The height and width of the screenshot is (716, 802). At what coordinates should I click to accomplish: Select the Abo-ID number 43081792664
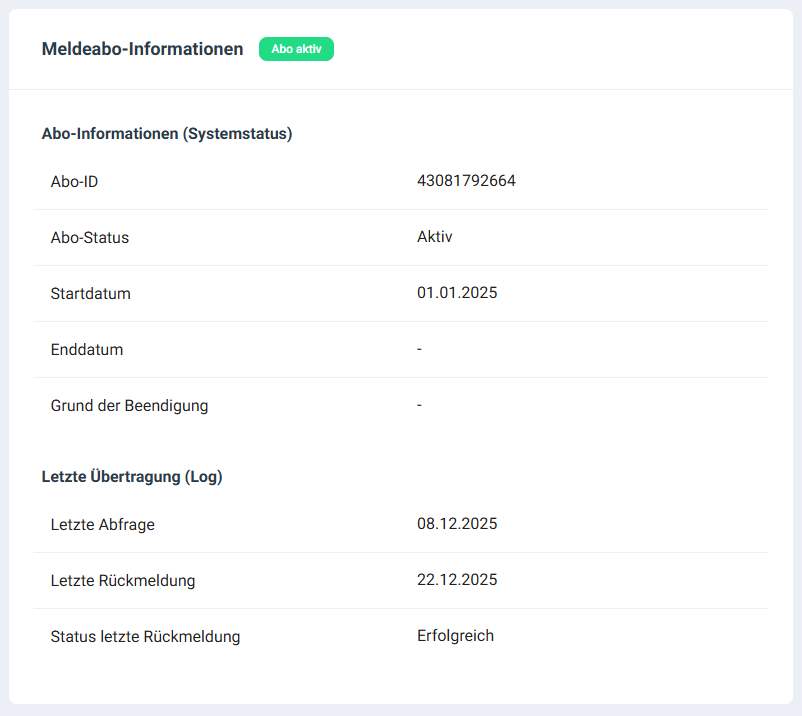point(466,181)
